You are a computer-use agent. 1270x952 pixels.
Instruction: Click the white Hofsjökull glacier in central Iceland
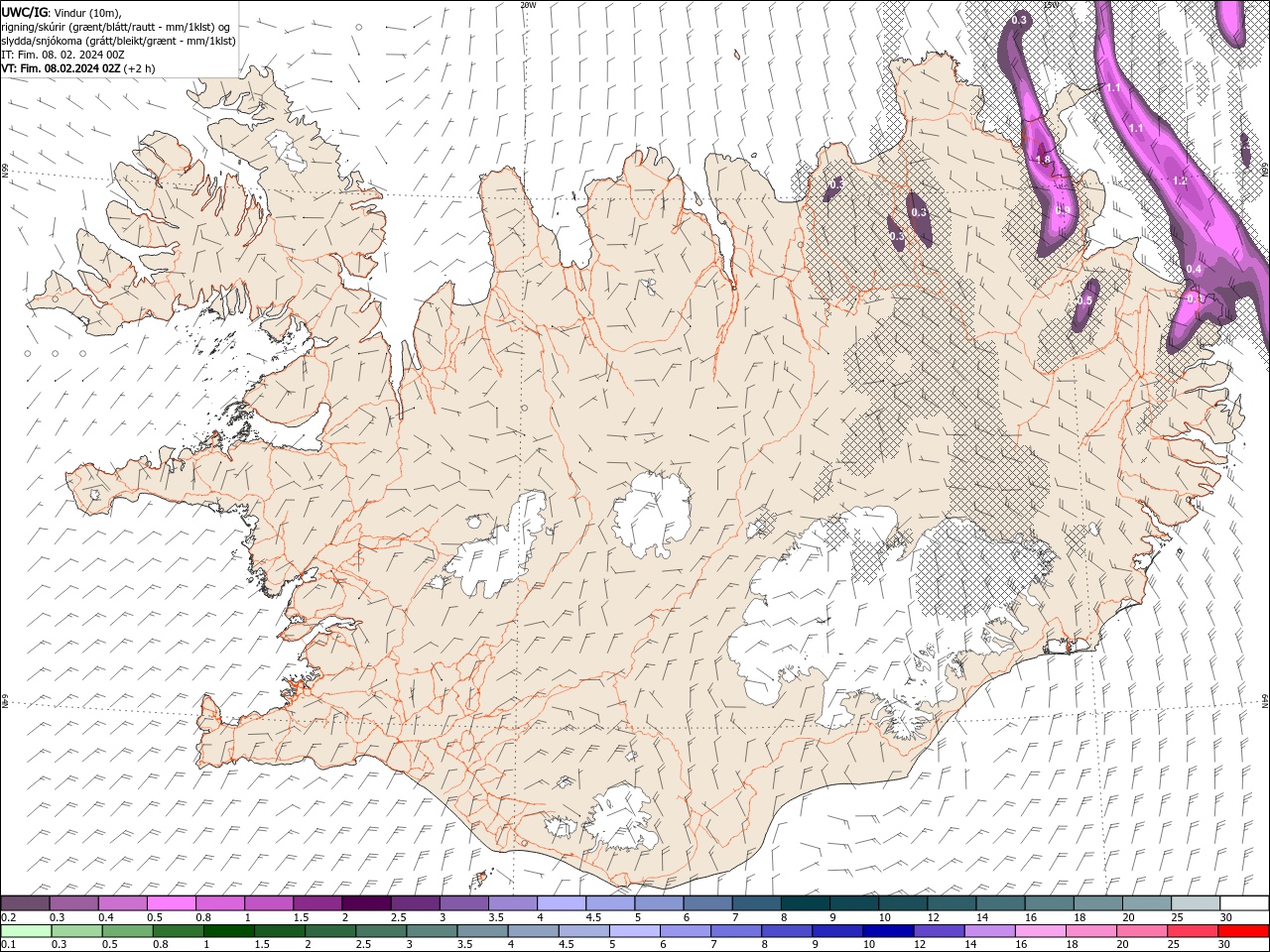point(652,513)
